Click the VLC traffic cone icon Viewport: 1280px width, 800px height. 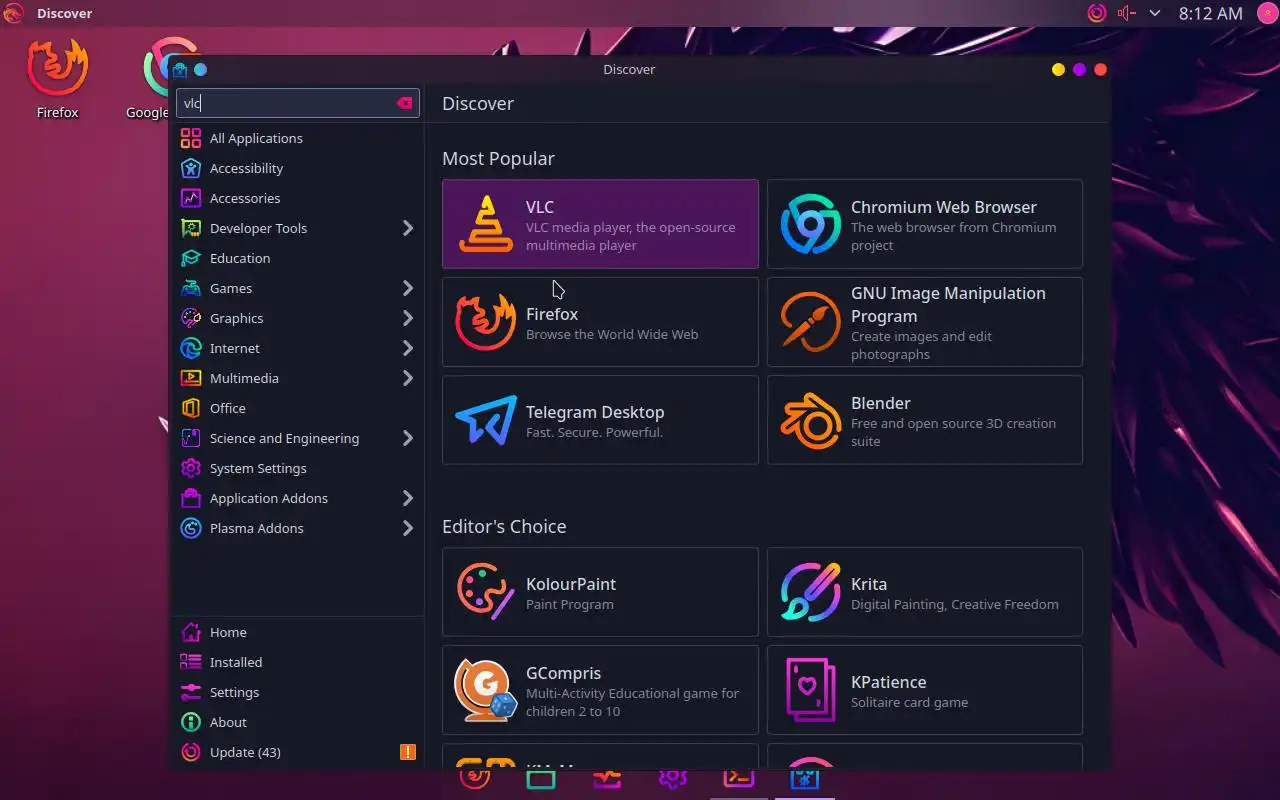pos(486,224)
